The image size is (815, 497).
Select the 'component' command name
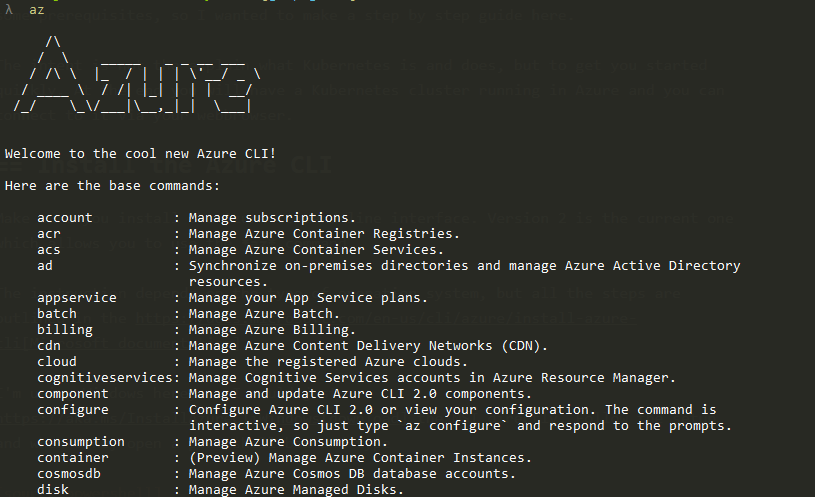pyautogui.click(x=73, y=393)
